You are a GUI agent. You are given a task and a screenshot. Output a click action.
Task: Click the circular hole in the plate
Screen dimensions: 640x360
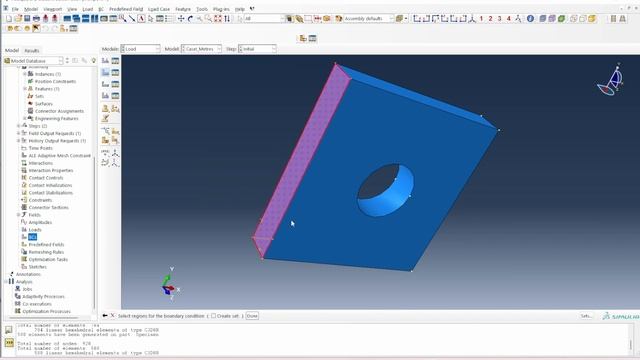tap(386, 190)
